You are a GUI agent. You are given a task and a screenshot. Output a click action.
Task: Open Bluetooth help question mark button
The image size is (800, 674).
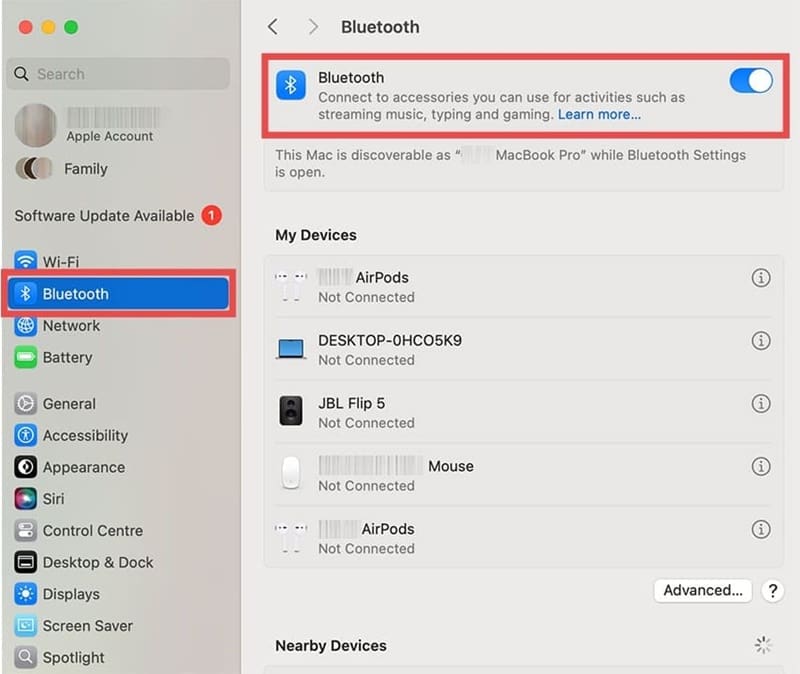click(772, 591)
